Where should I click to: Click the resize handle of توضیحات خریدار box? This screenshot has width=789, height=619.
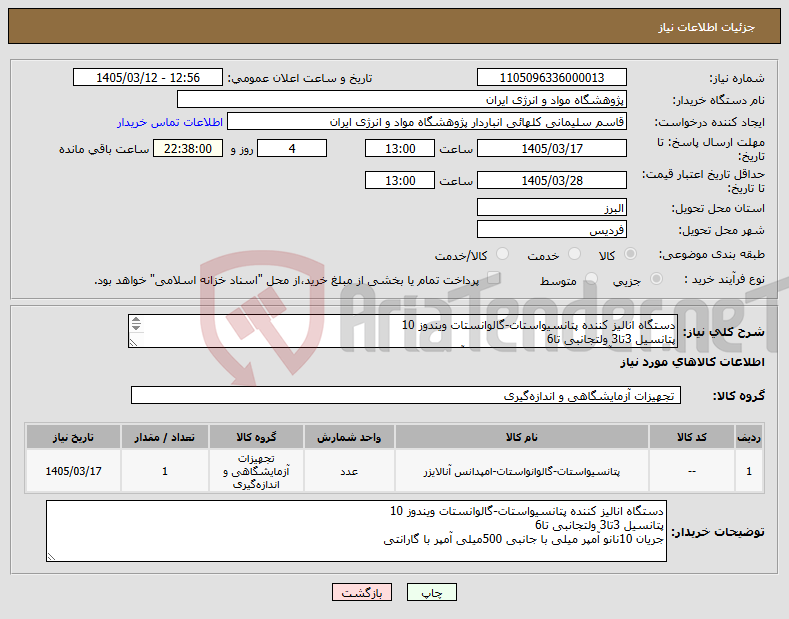pos(51,557)
